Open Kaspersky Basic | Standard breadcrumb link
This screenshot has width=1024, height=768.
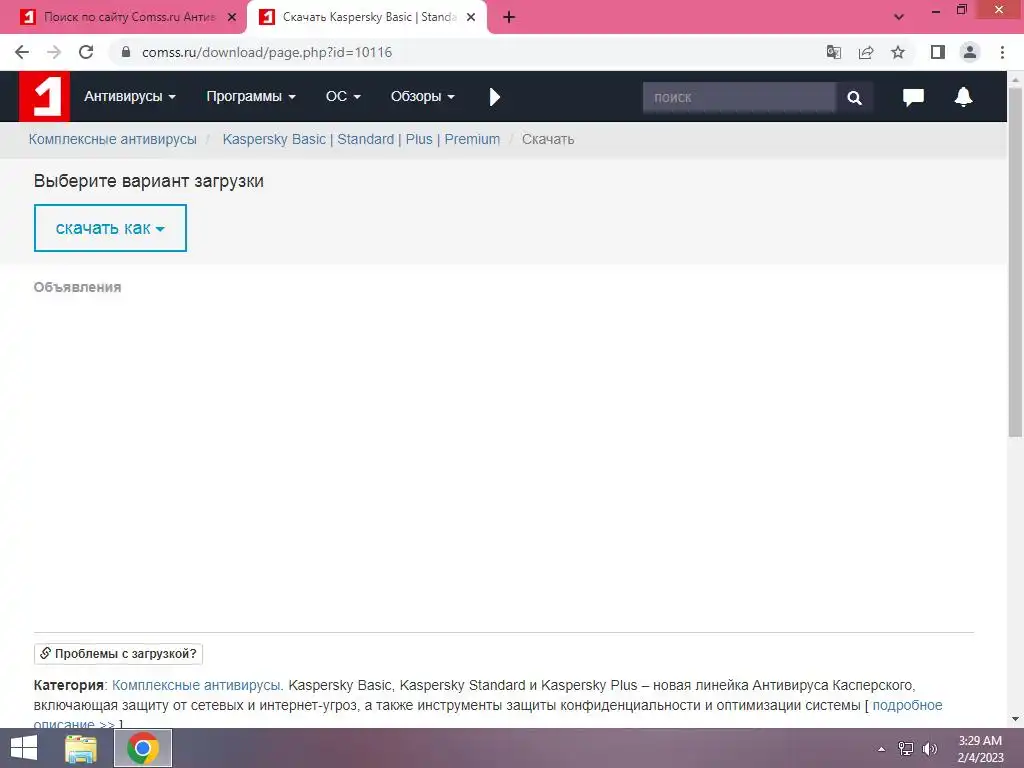[x=361, y=139]
